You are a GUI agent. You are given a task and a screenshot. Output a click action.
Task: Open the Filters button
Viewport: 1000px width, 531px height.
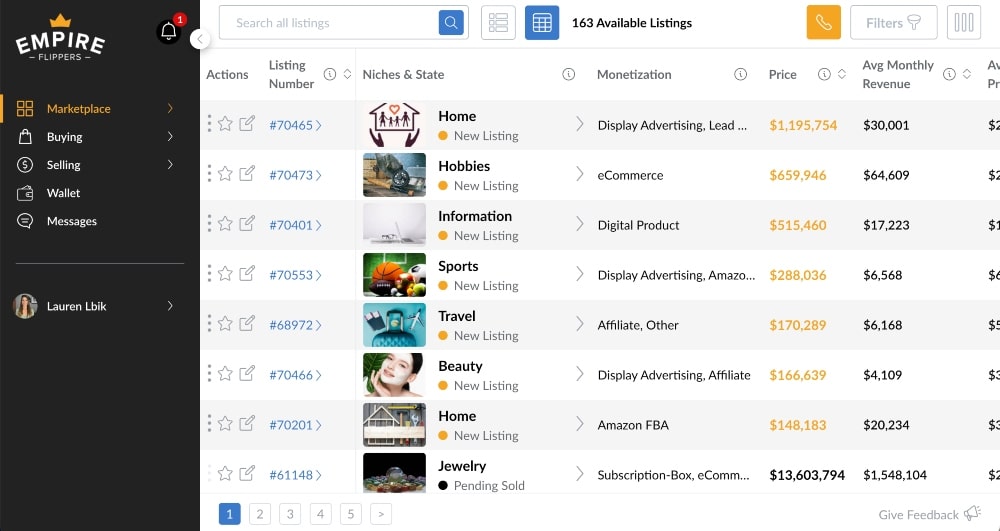893,23
